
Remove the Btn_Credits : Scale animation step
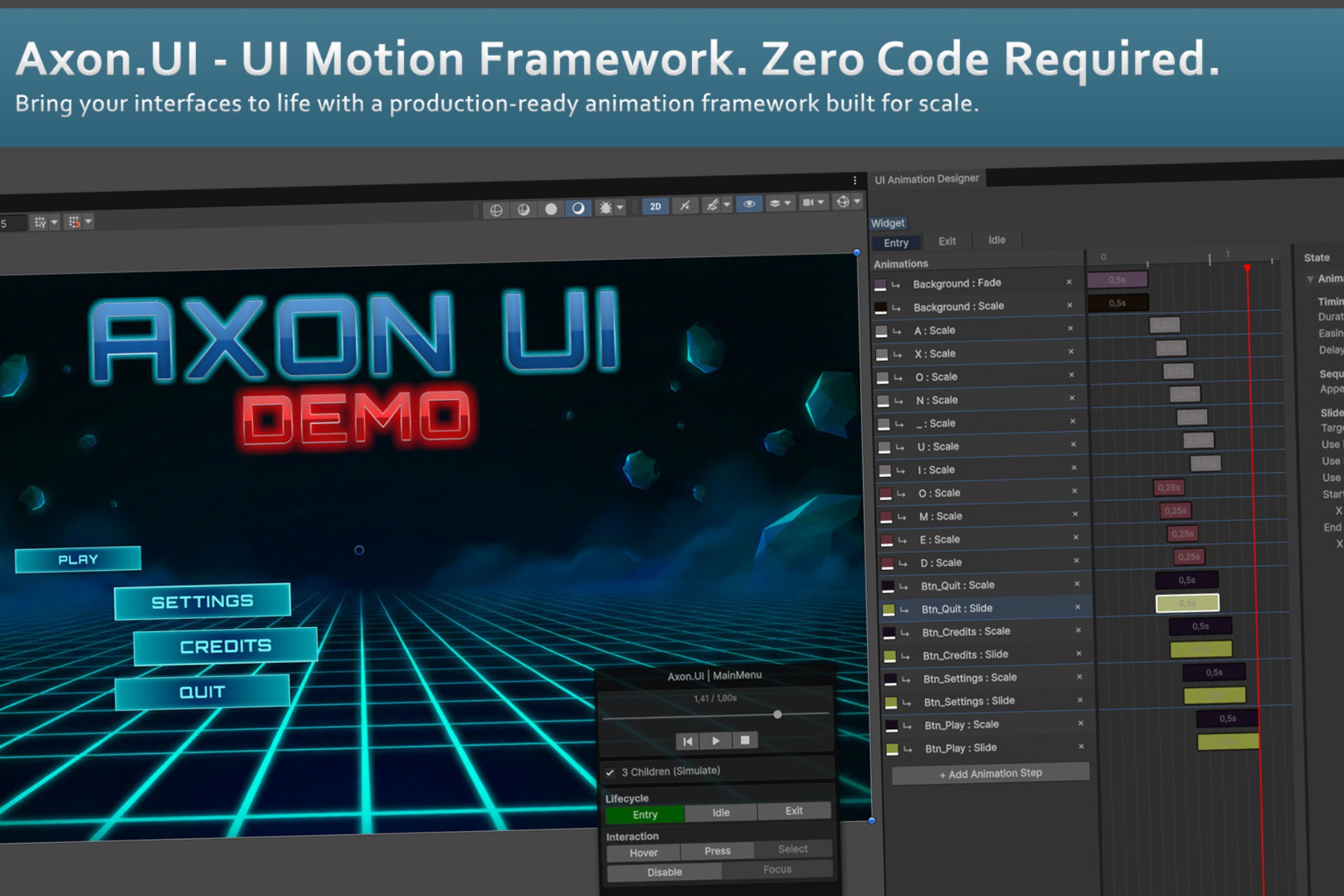coord(1079,631)
